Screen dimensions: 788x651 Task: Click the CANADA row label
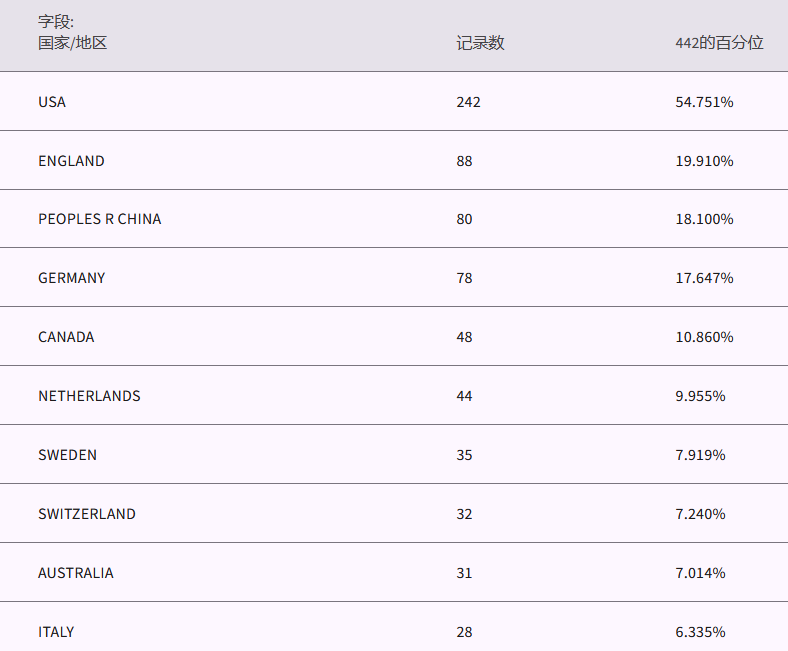[x=66, y=337]
